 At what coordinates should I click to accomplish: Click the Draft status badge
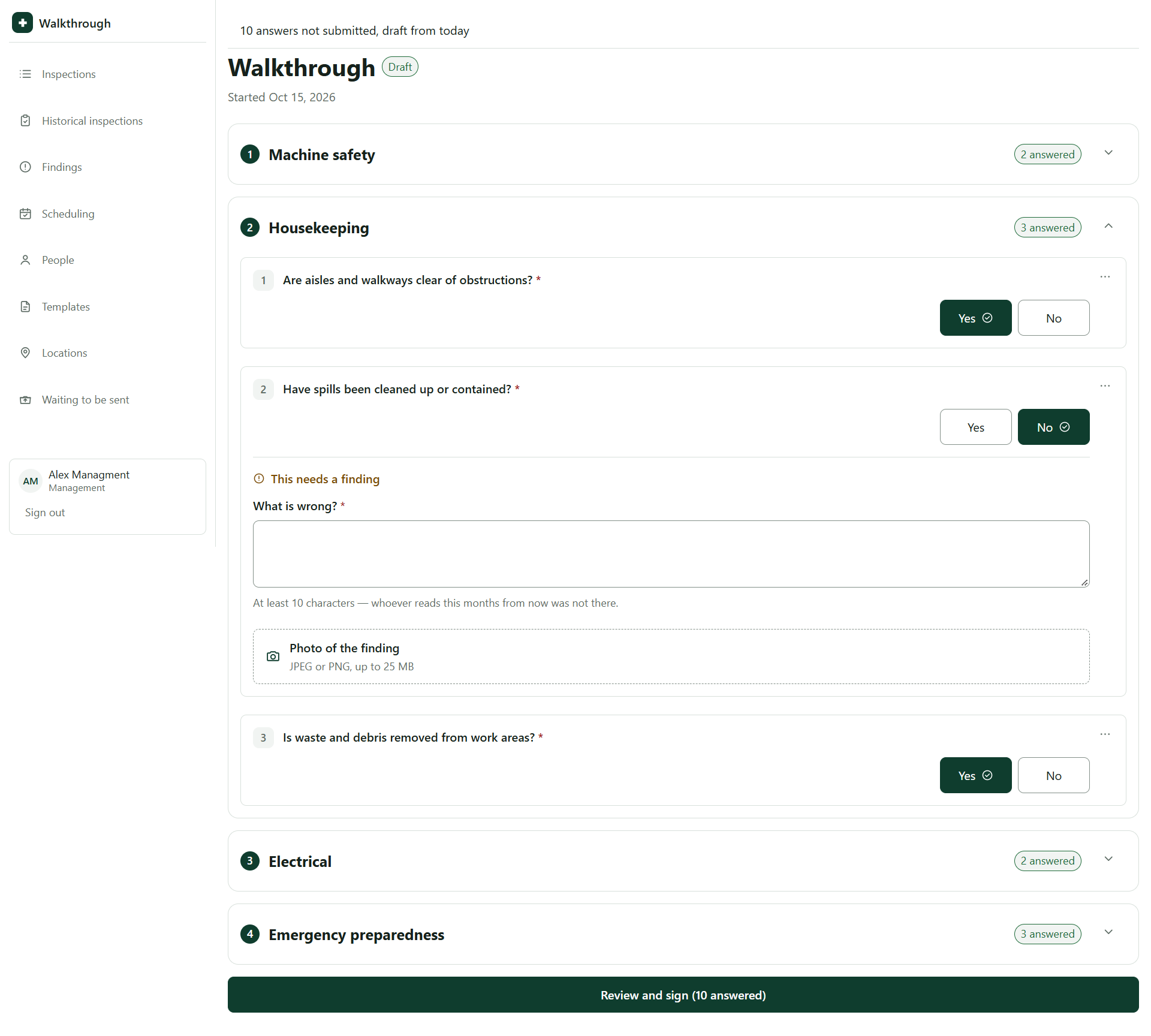400,67
